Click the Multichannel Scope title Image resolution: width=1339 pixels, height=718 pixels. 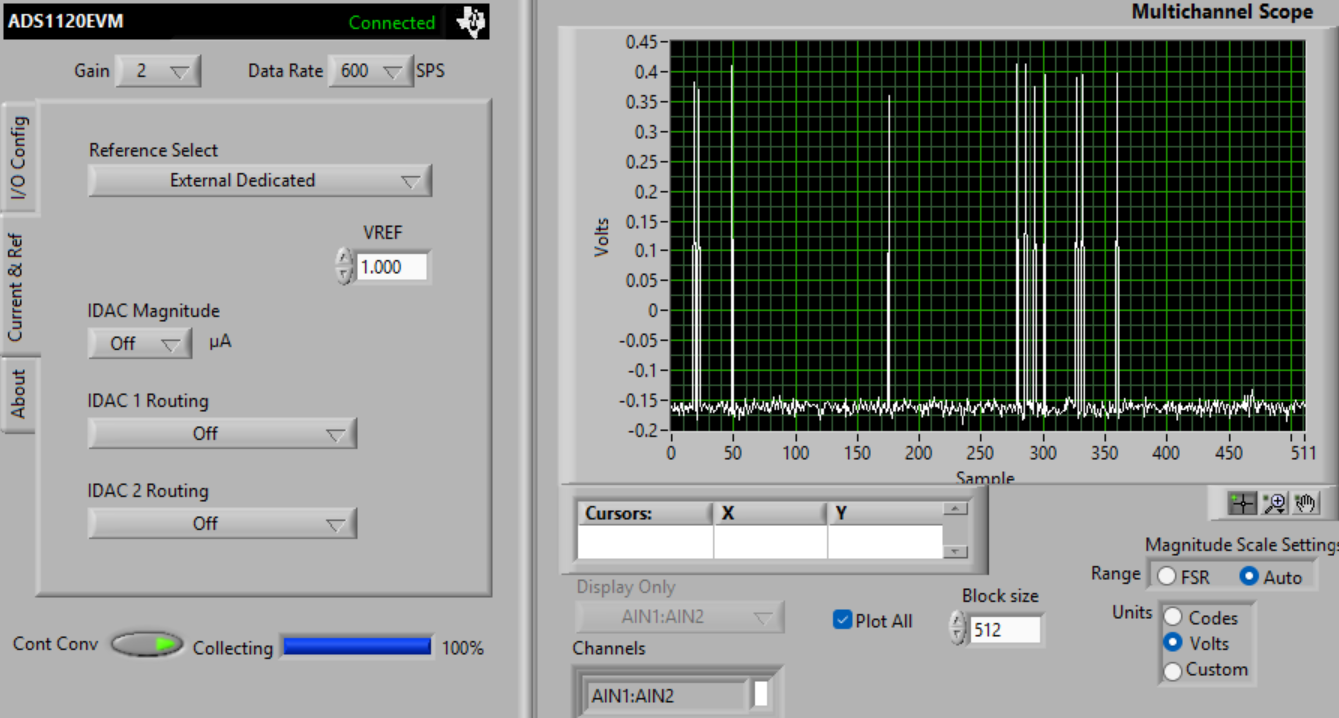[1222, 12]
